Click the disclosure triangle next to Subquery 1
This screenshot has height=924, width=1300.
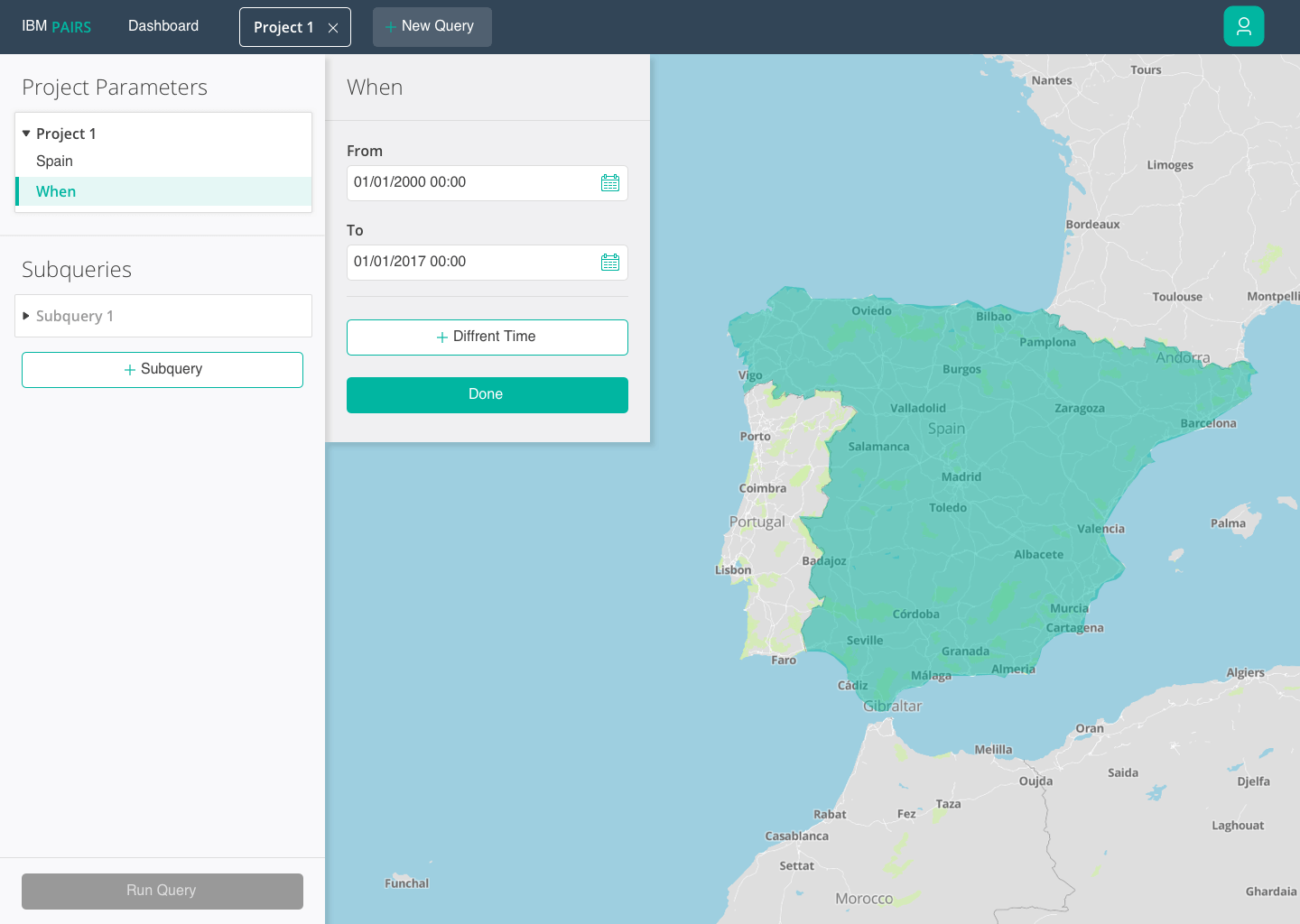(26, 316)
